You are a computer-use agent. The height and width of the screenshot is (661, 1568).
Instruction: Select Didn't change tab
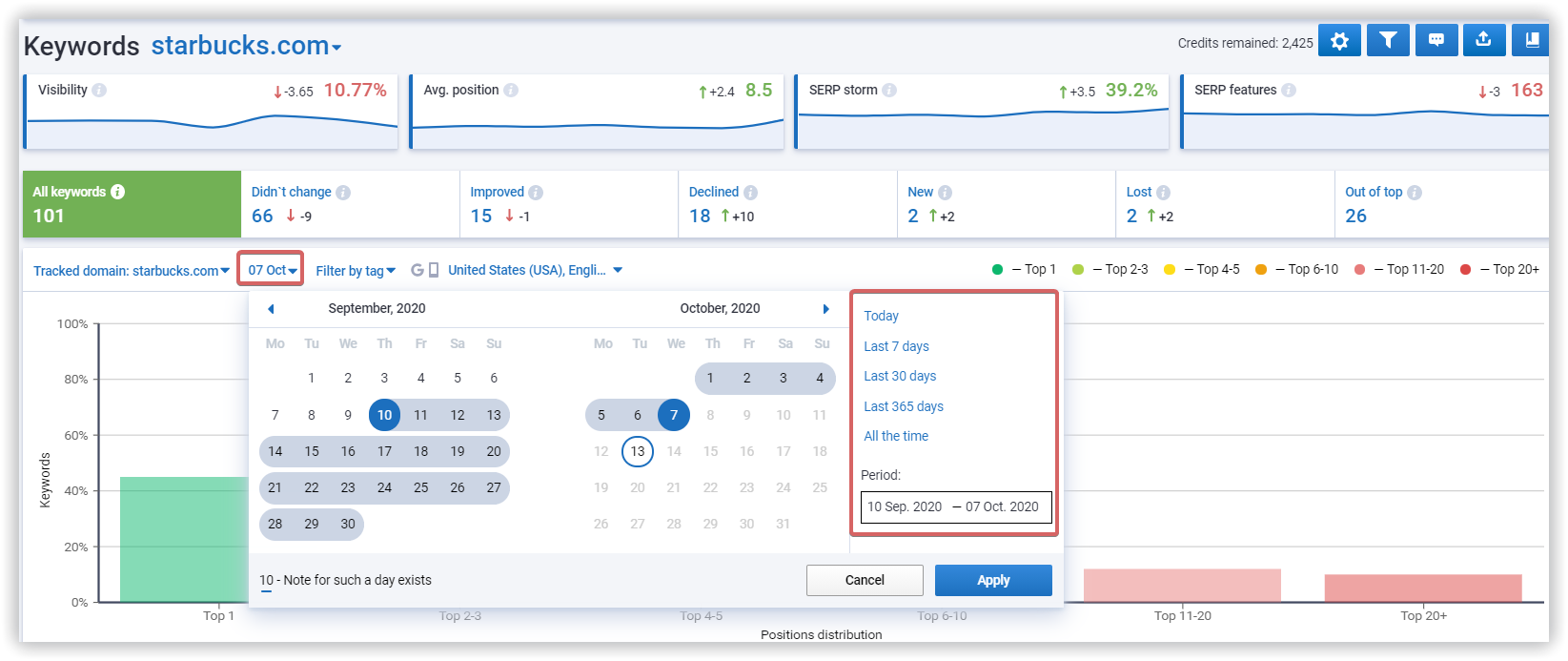pyautogui.click(x=351, y=204)
